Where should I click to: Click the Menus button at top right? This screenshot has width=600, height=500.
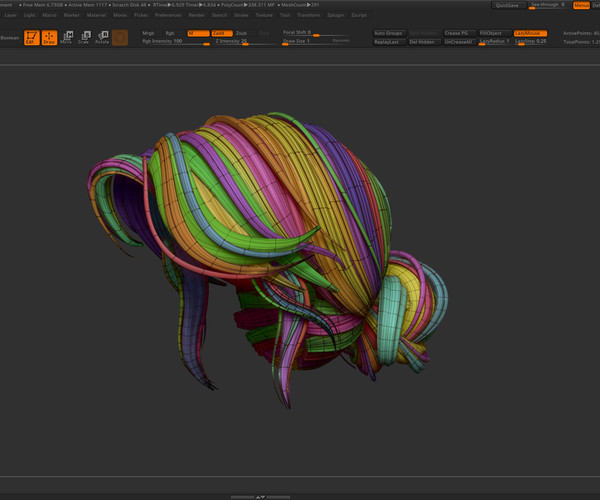581,5
